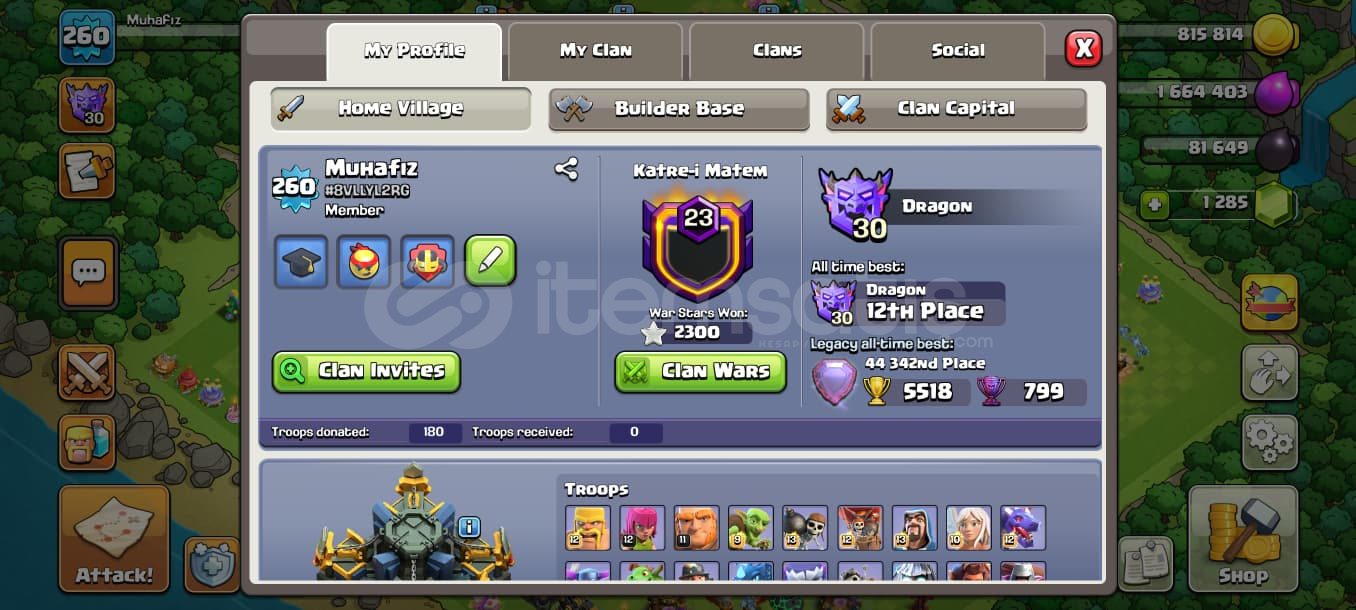
Task: Tap the share icon next to Muhafiz
Action: (x=566, y=169)
